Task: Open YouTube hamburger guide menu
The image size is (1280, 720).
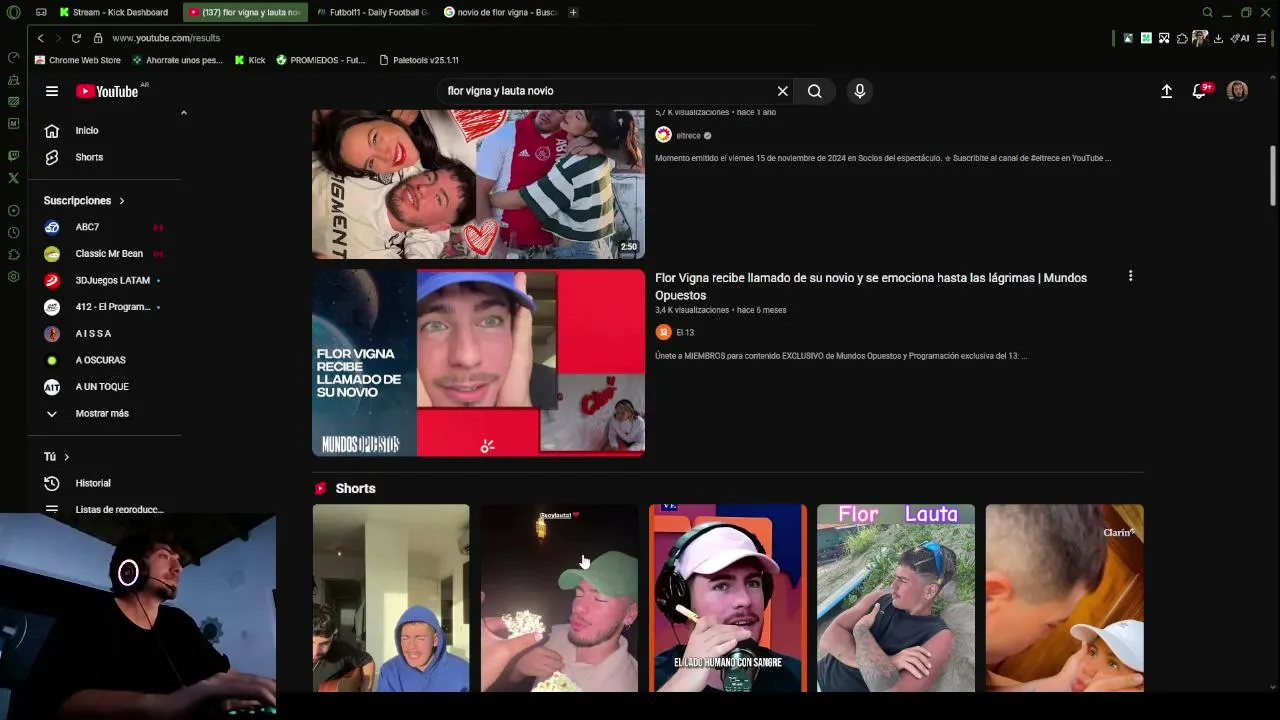Action: 52,91
